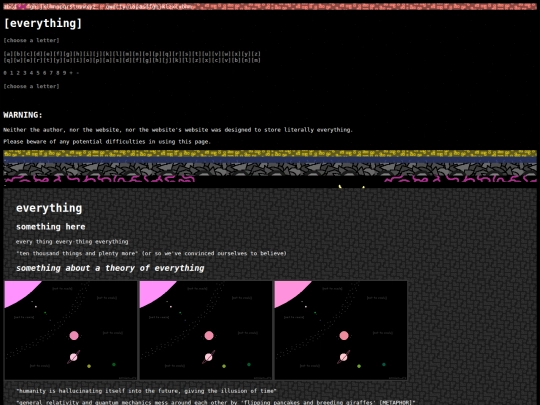Viewport: 540px width, 405px height.
Task: Click the digit 4 in the number row
Action: 31,73
